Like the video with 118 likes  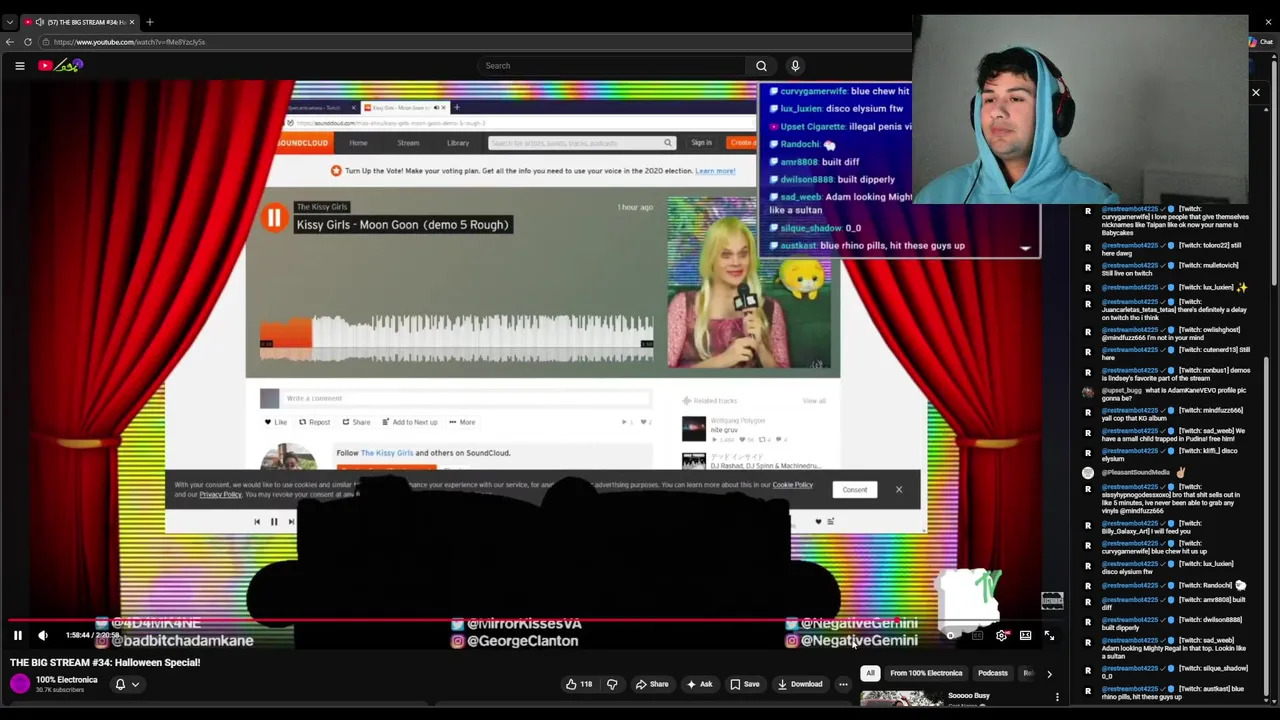point(579,684)
